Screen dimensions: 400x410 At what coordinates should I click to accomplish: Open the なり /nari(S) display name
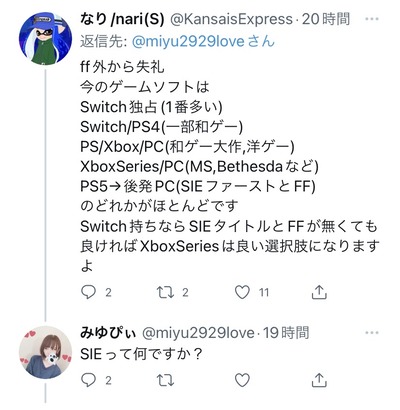click(x=123, y=19)
